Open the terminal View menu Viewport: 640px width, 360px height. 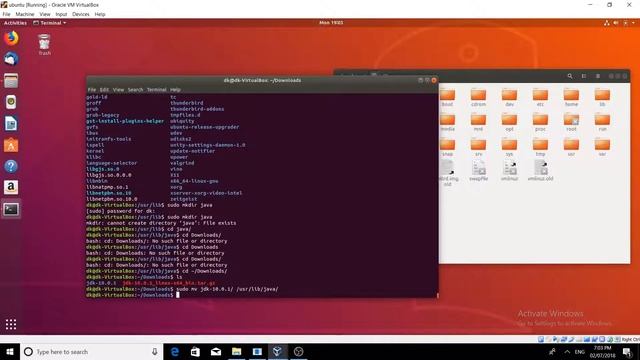pos(118,89)
